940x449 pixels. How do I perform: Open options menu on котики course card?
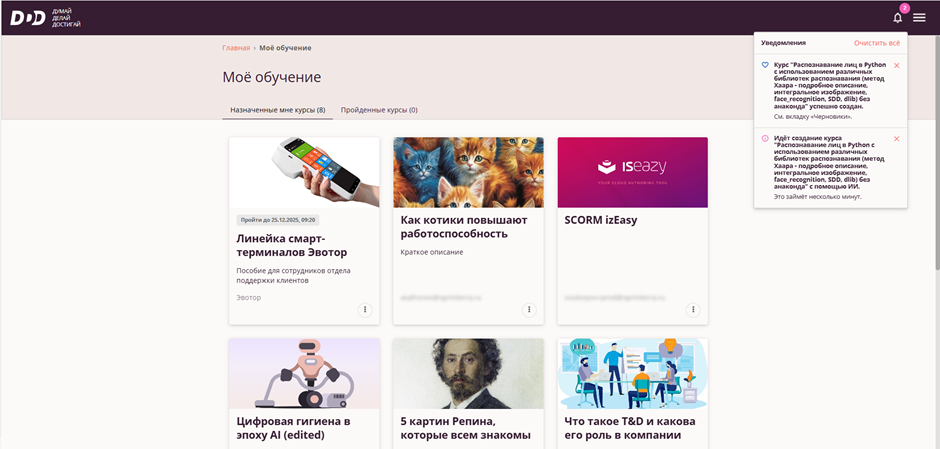[x=529, y=310]
